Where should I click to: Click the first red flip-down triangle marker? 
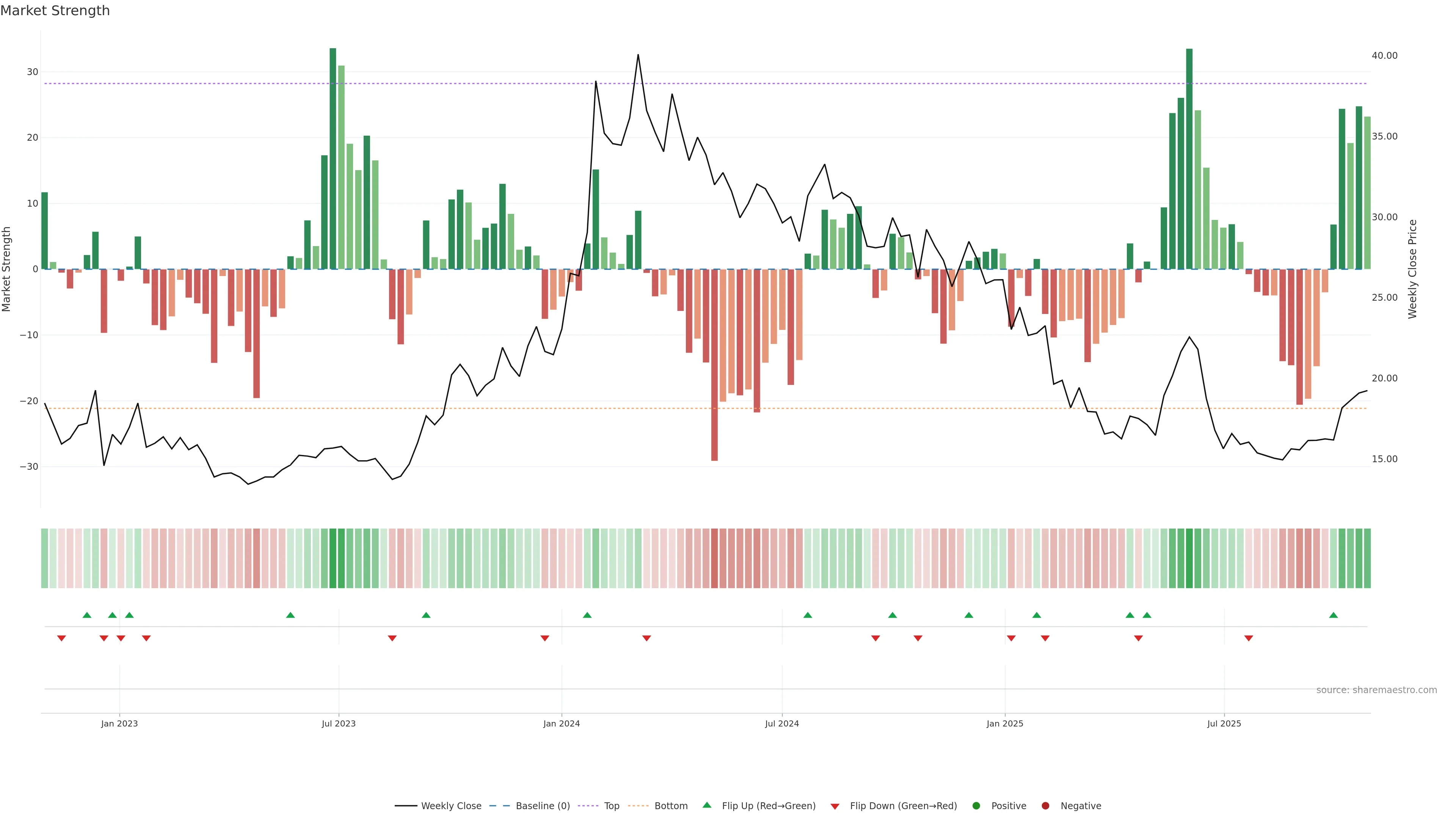(x=61, y=638)
